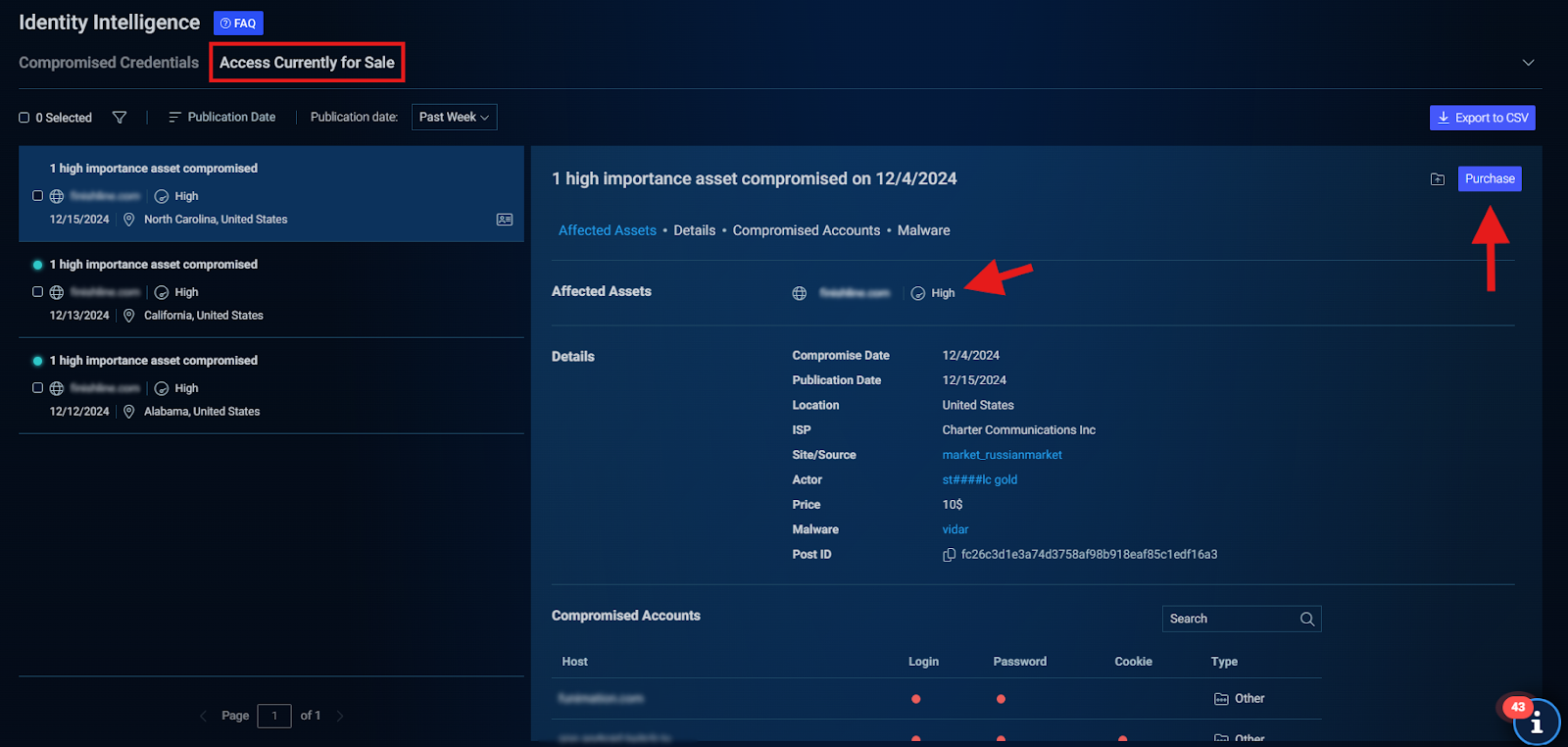Viewport: 1568px width, 747px height.
Task: Click the Publication Date sort icon
Action: [174, 118]
